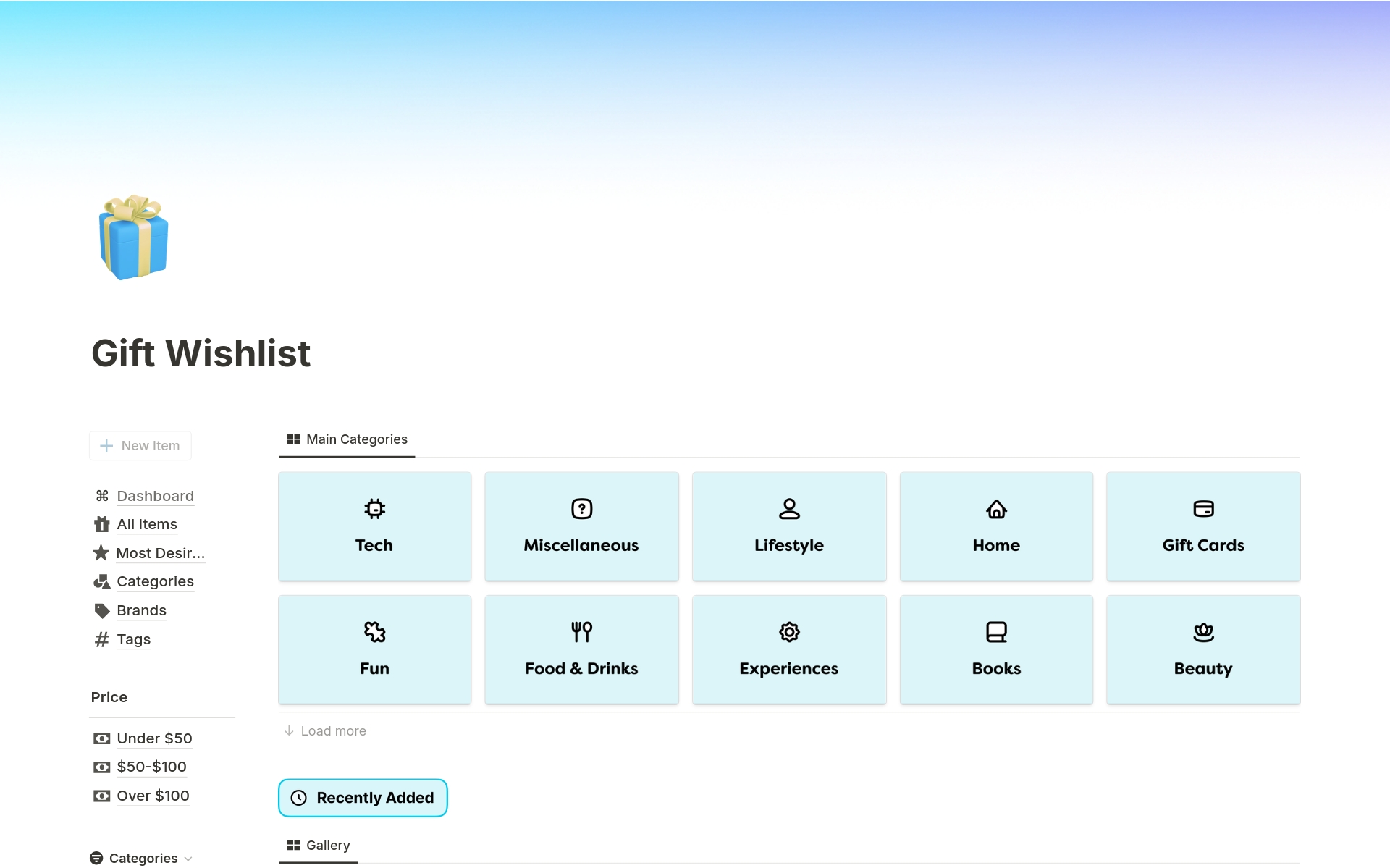Click the Recently Added toggle button
1390x868 pixels.
[362, 798]
